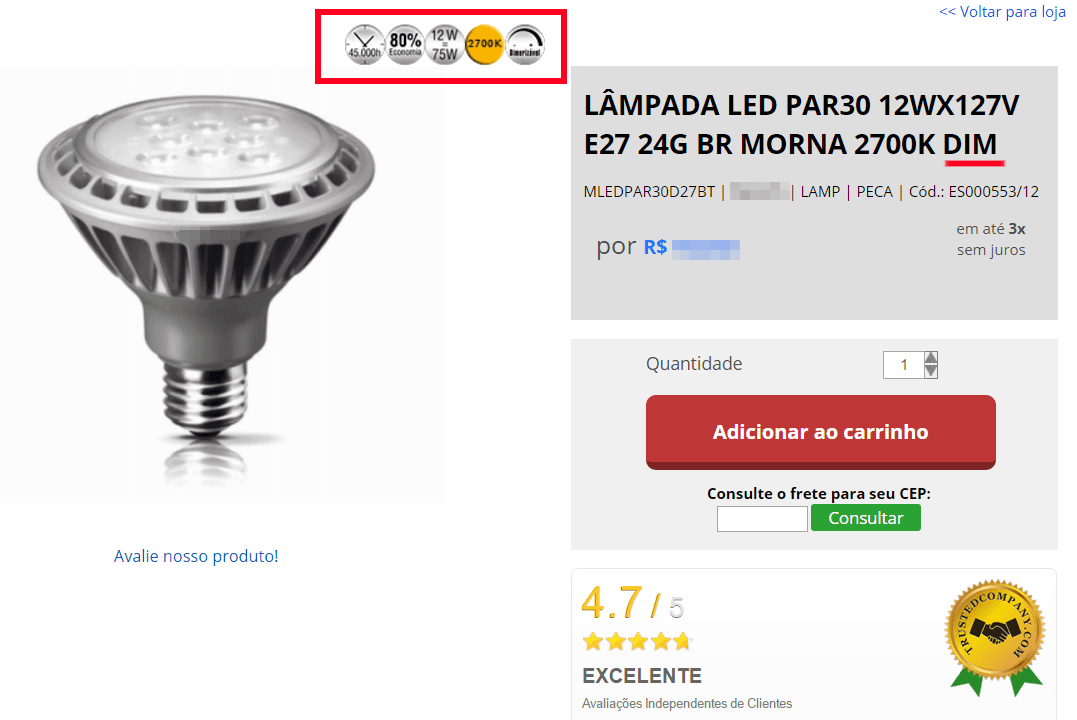Click Avaliações Independentes de Clientes text

(x=687, y=704)
